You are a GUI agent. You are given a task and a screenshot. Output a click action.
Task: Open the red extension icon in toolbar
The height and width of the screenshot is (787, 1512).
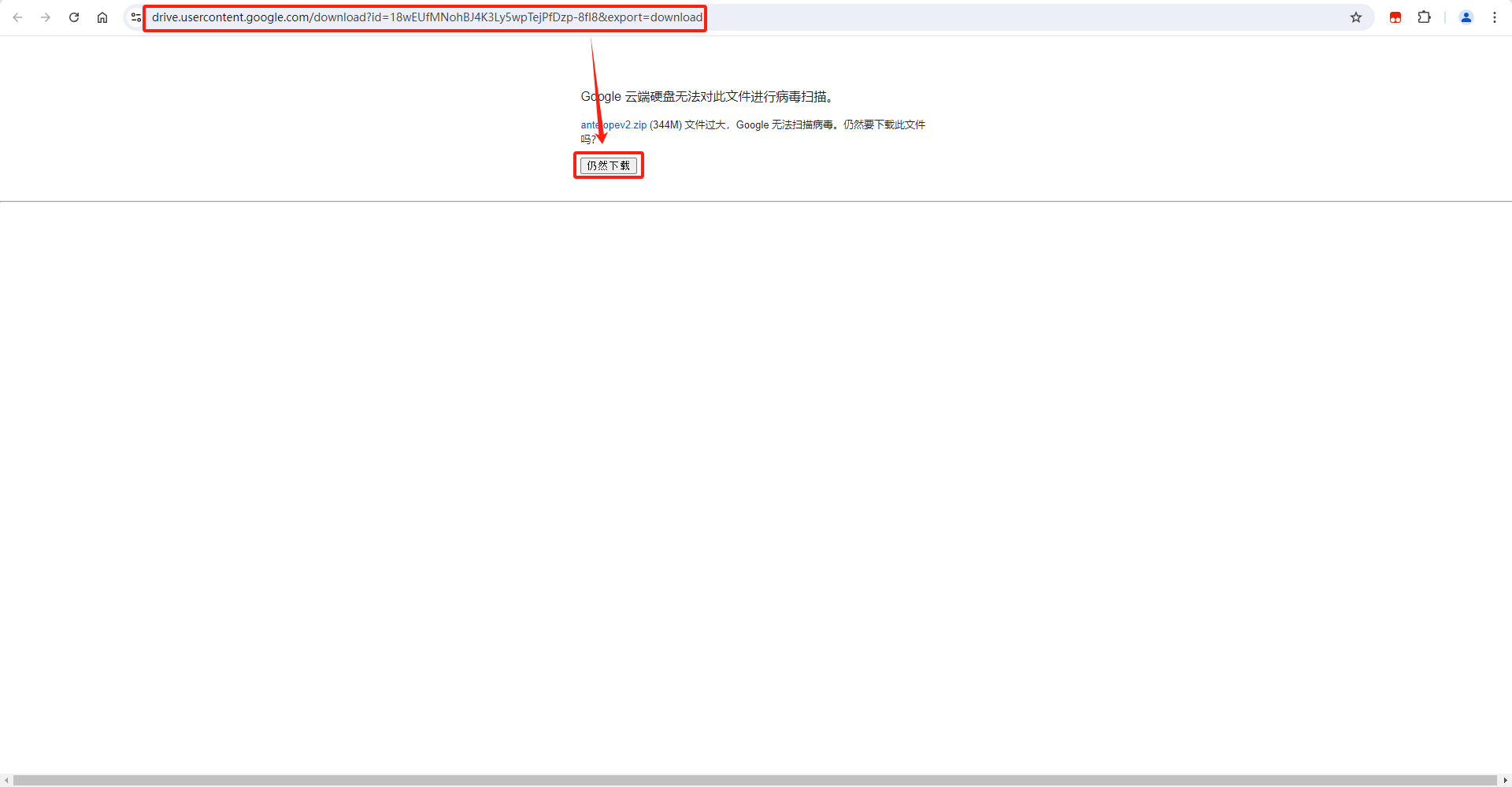(x=1395, y=17)
